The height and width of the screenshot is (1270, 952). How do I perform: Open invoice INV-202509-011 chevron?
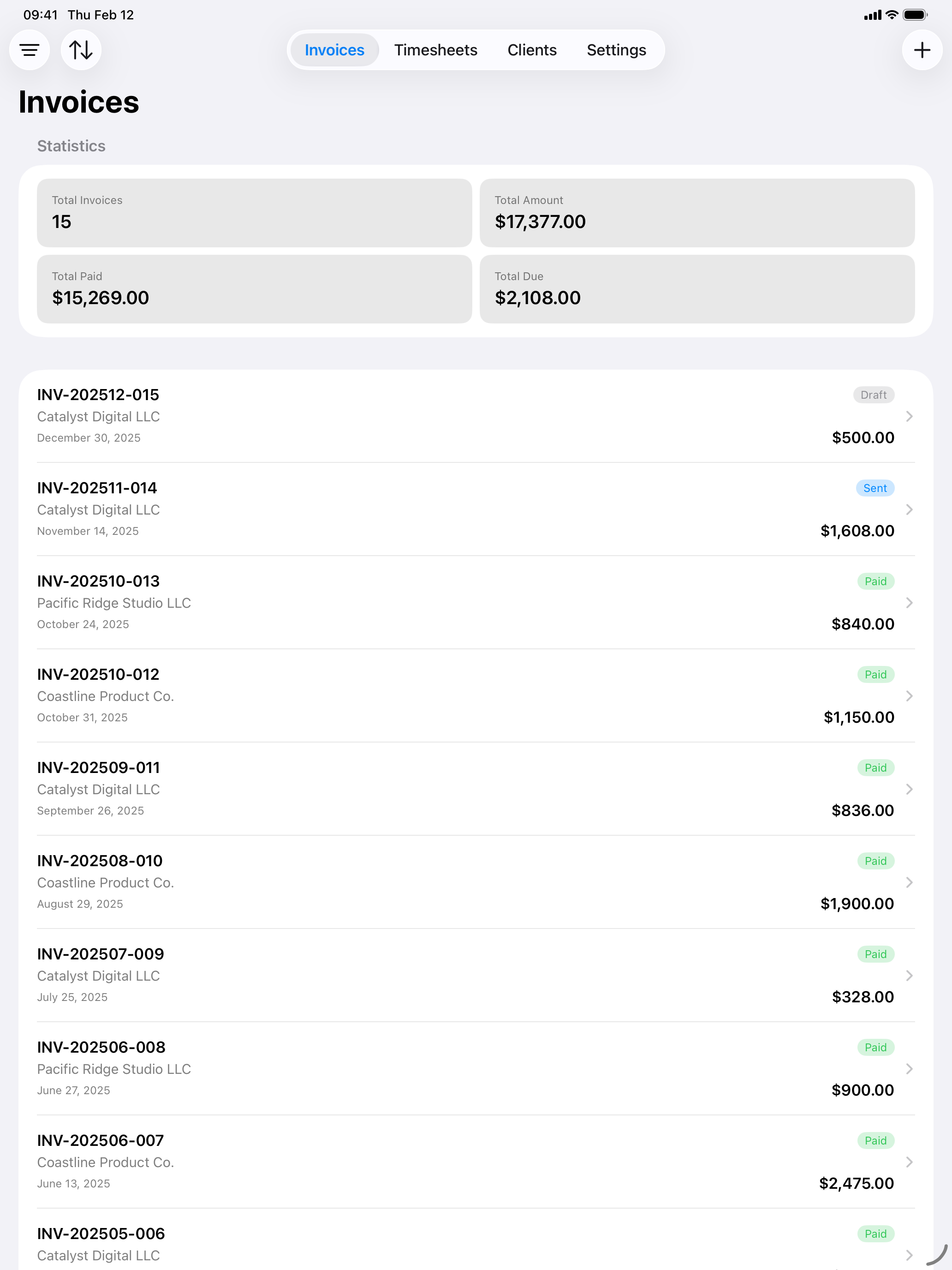point(909,790)
